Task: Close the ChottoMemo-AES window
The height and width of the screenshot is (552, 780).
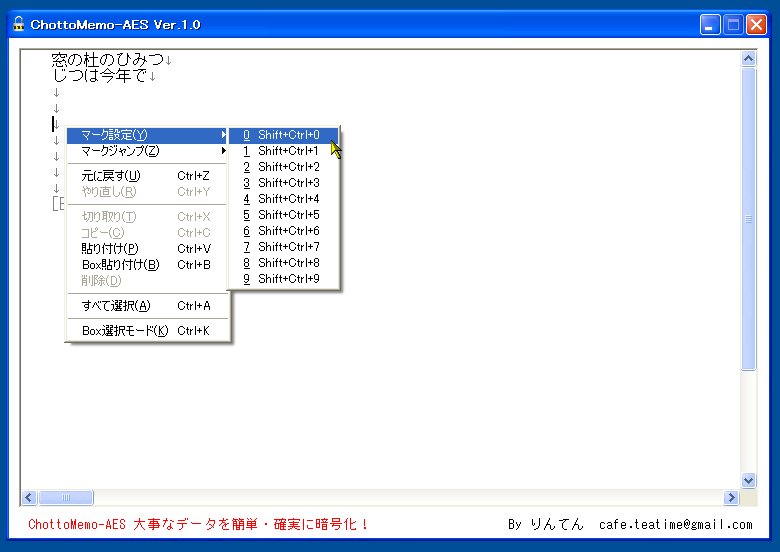Action: coord(757,24)
